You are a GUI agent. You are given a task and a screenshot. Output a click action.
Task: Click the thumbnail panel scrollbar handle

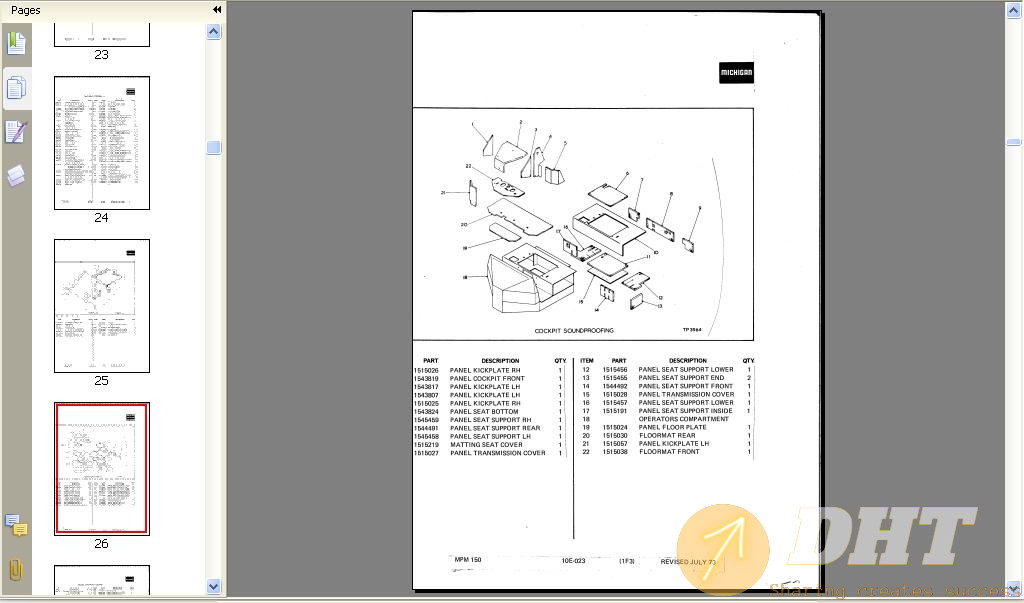click(214, 147)
